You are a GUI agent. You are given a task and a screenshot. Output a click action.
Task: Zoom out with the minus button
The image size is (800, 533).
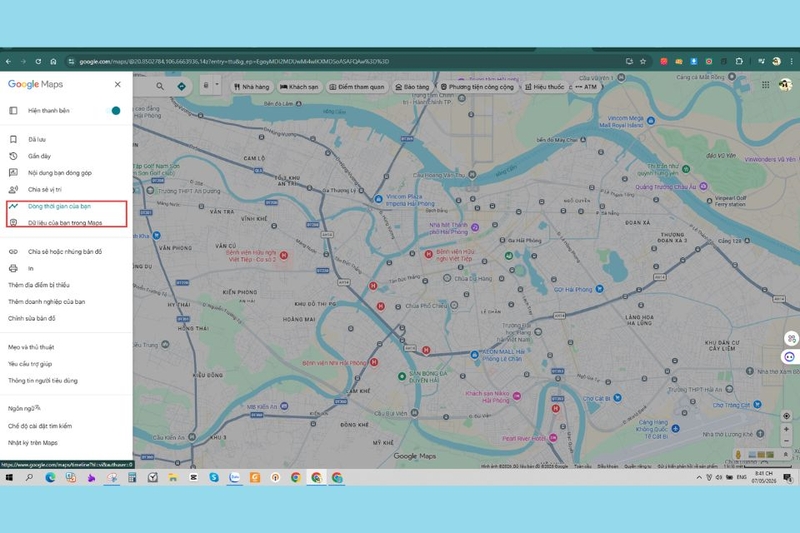[786, 441]
